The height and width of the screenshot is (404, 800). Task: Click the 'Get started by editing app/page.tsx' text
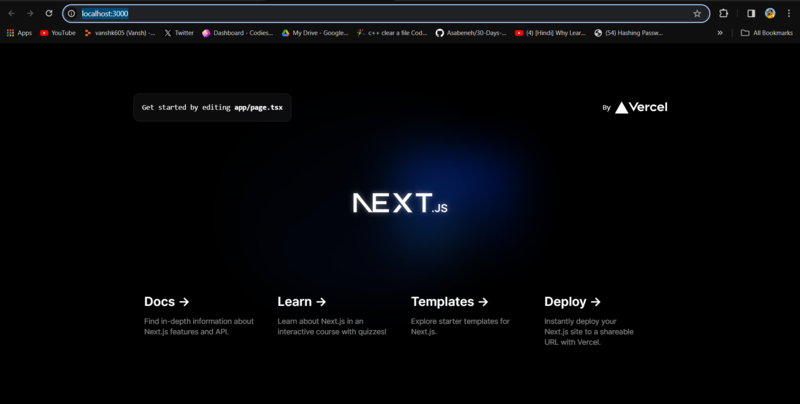pos(212,108)
